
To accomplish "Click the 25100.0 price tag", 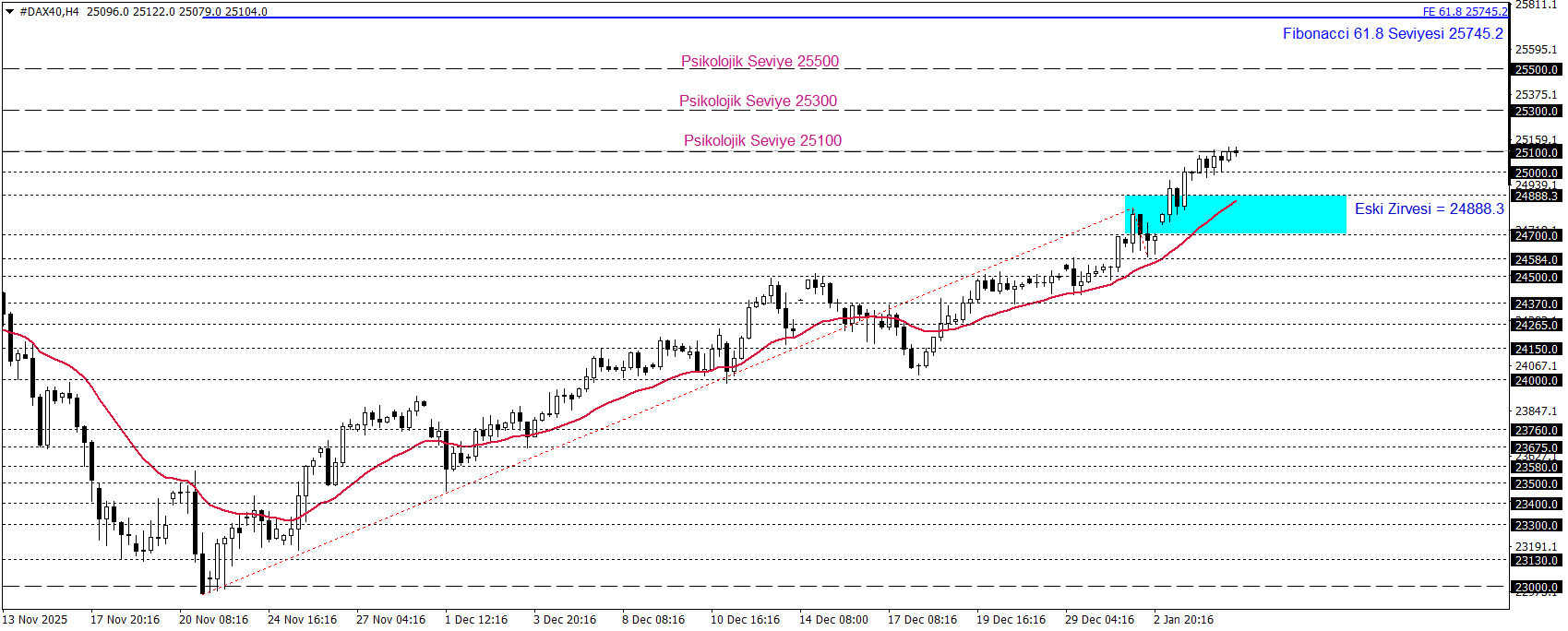I will pos(1537,152).
